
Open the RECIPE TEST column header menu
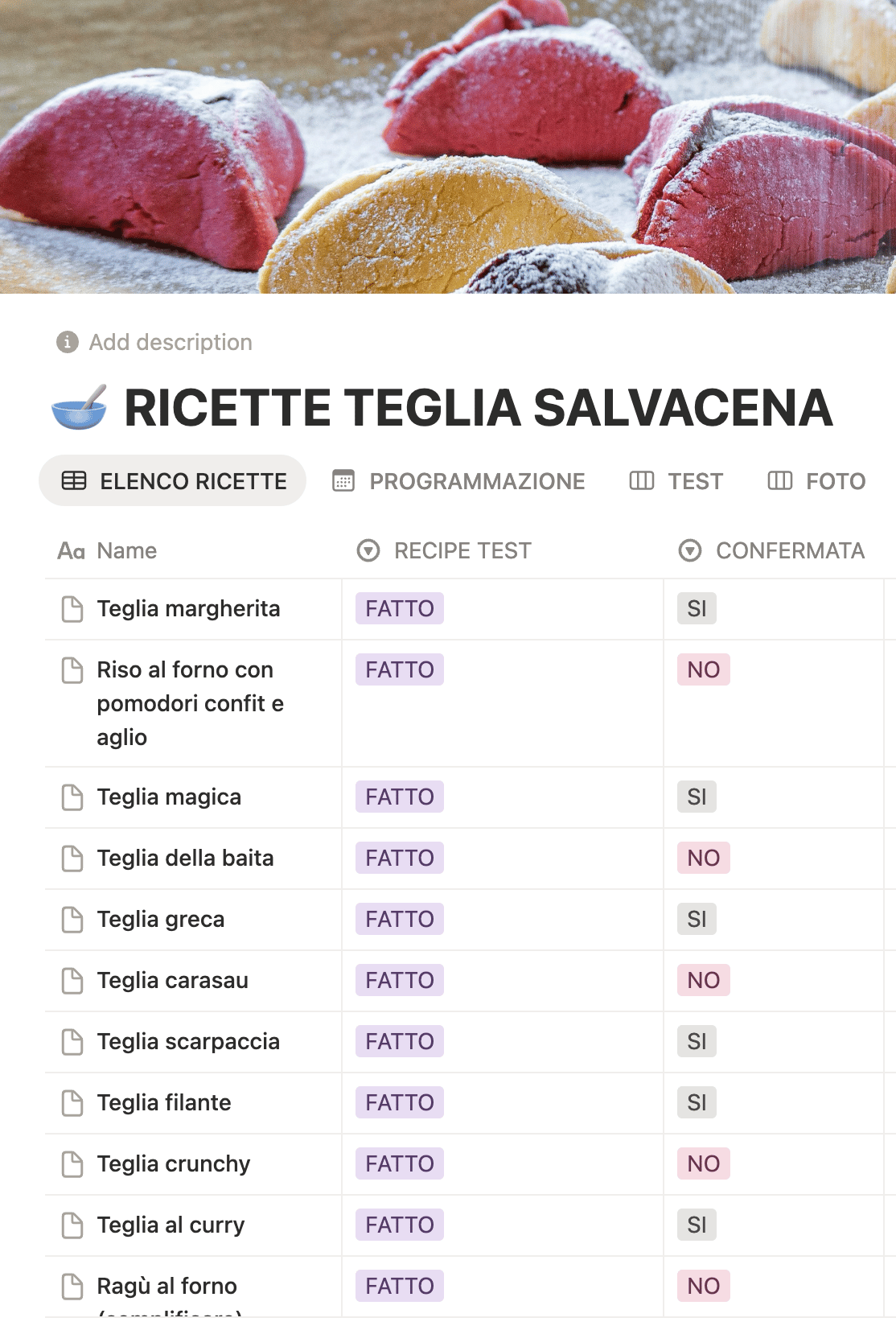462,551
